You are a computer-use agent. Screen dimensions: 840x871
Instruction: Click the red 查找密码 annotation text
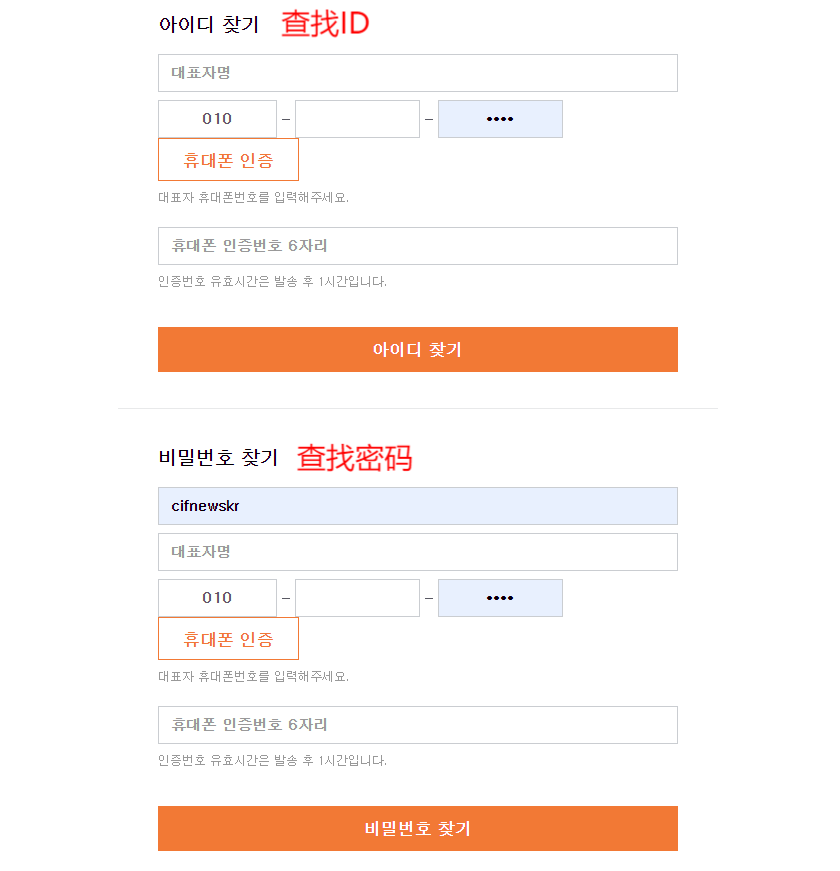[353, 459]
